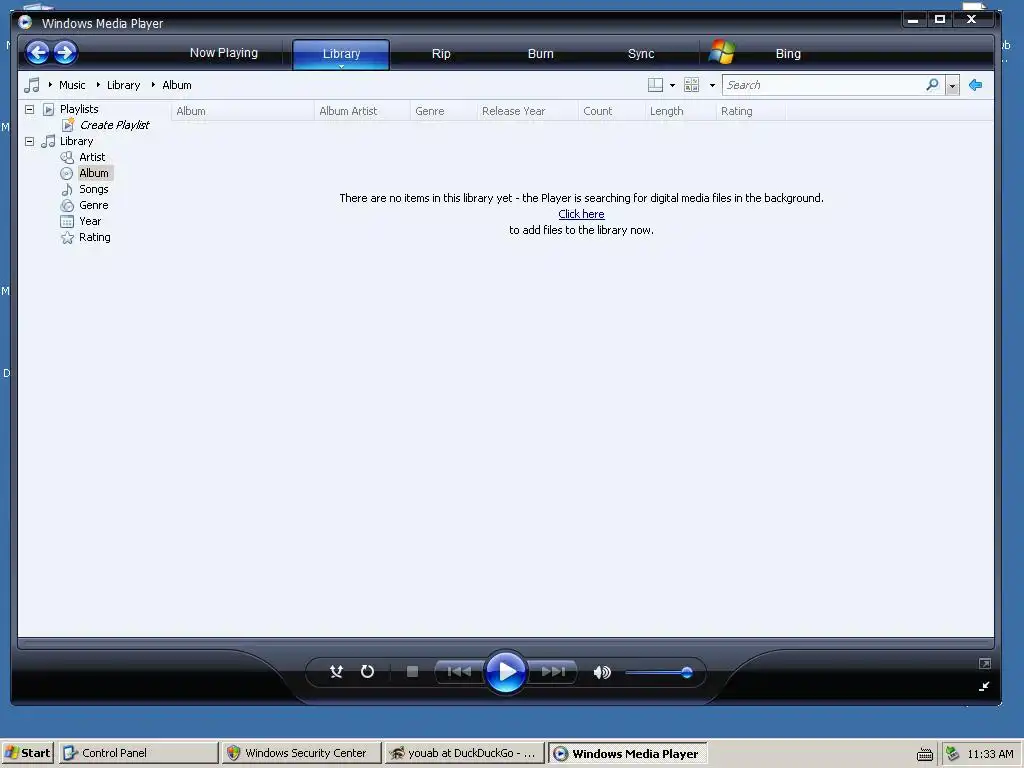Sort by the Rating column header

[750, 111]
